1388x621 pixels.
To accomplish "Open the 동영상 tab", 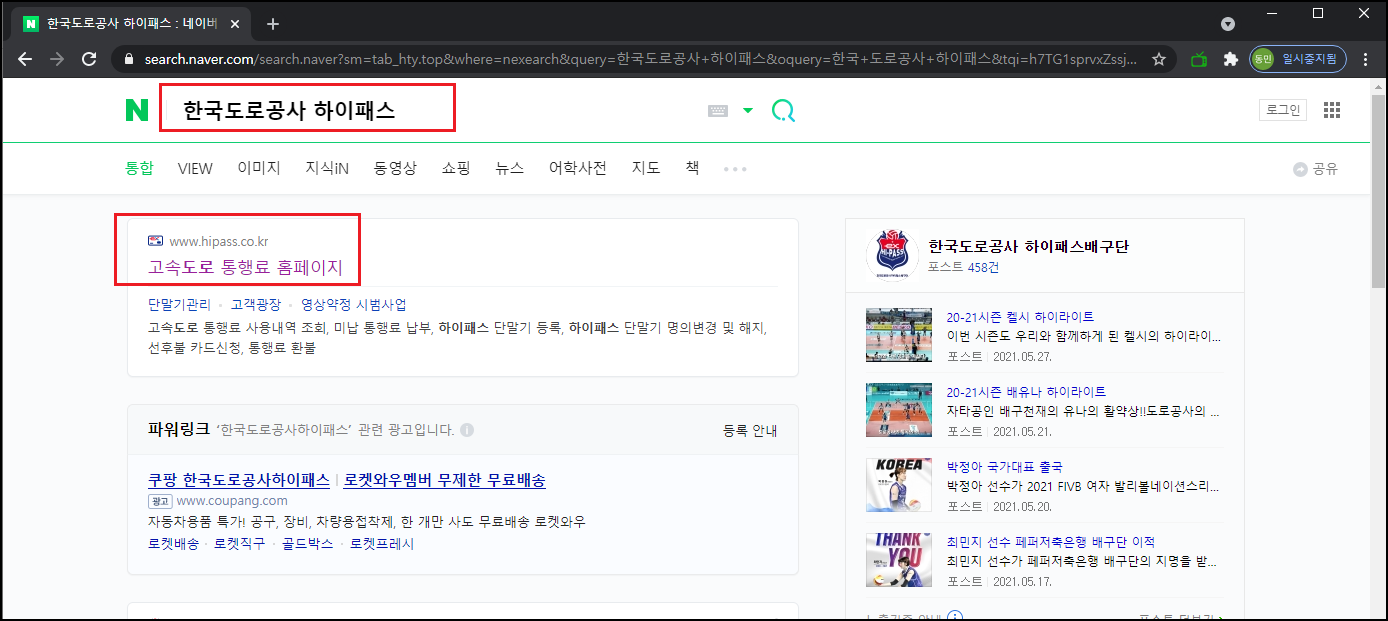I will coord(395,168).
